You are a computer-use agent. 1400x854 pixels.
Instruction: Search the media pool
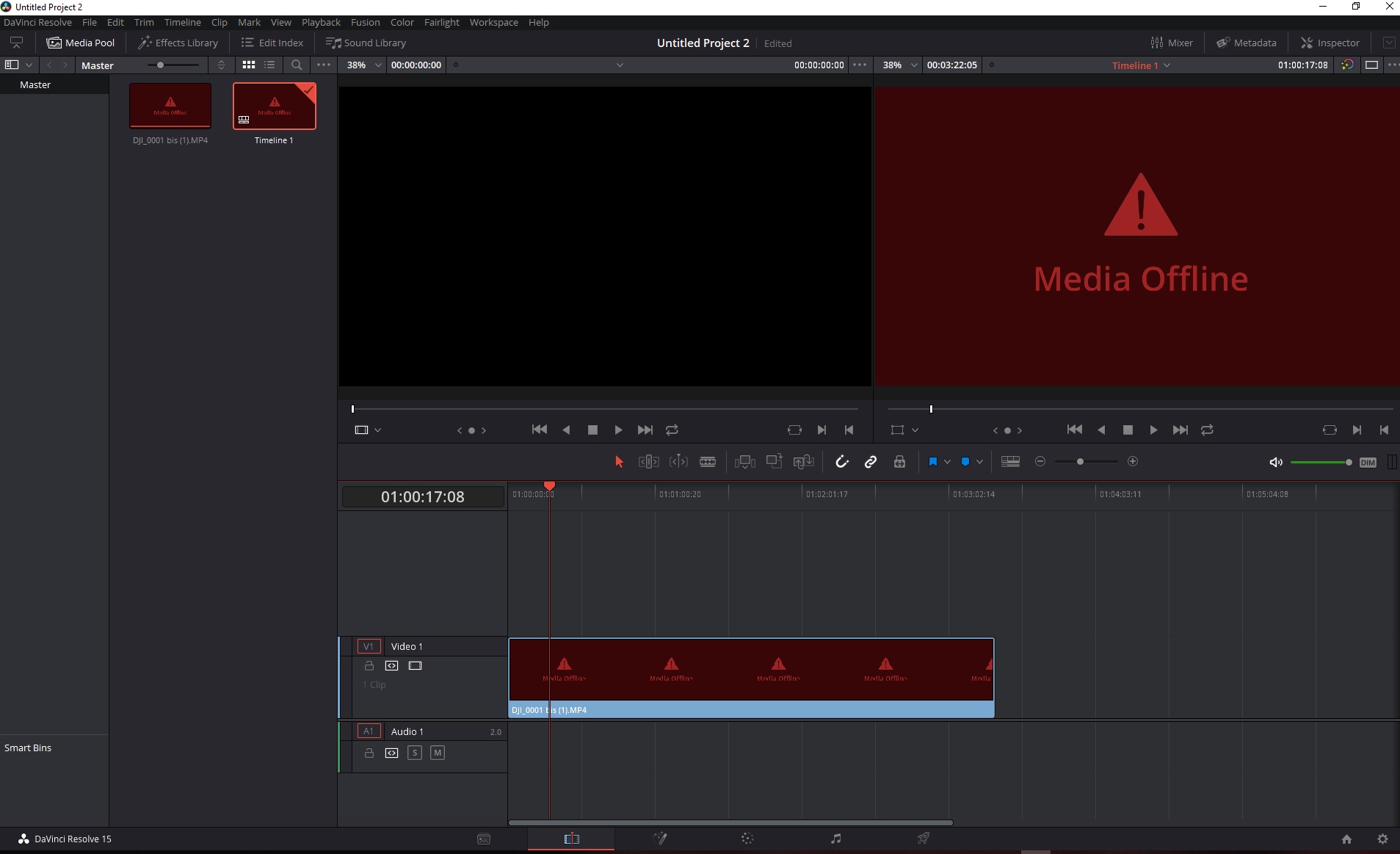pyautogui.click(x=297, y=65)
